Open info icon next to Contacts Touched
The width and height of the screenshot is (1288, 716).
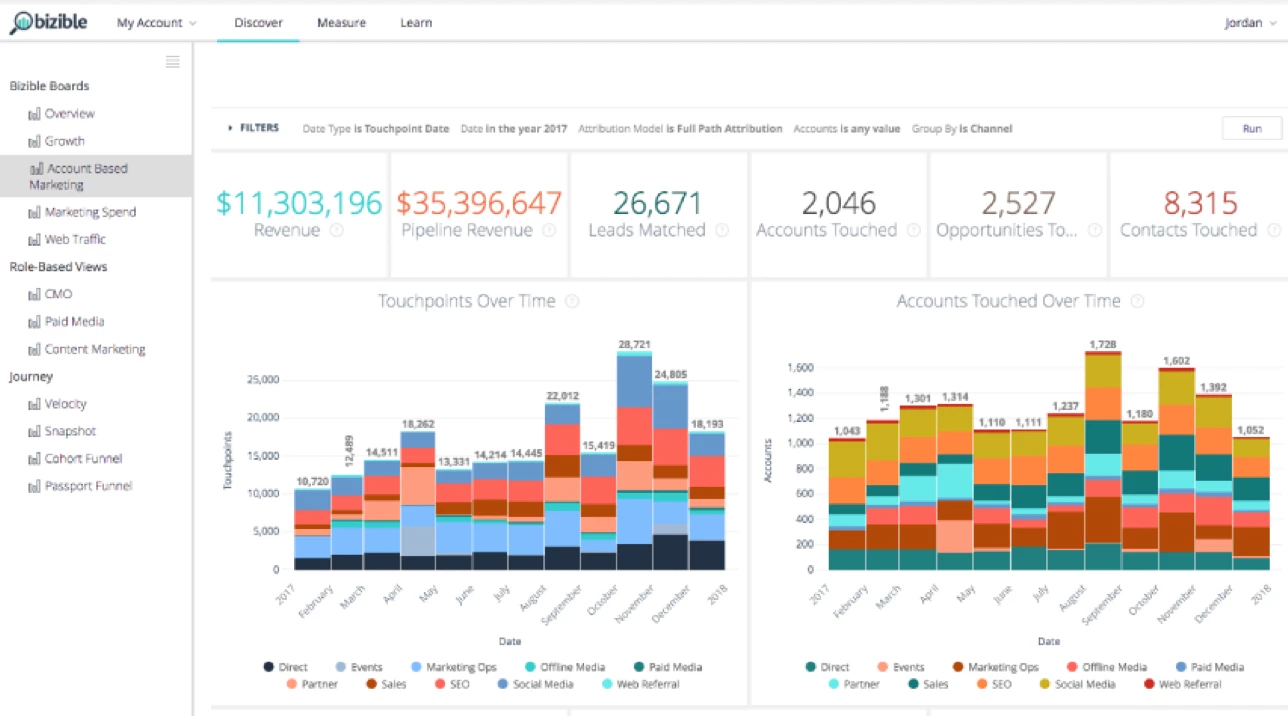(x=1274, y=230)
